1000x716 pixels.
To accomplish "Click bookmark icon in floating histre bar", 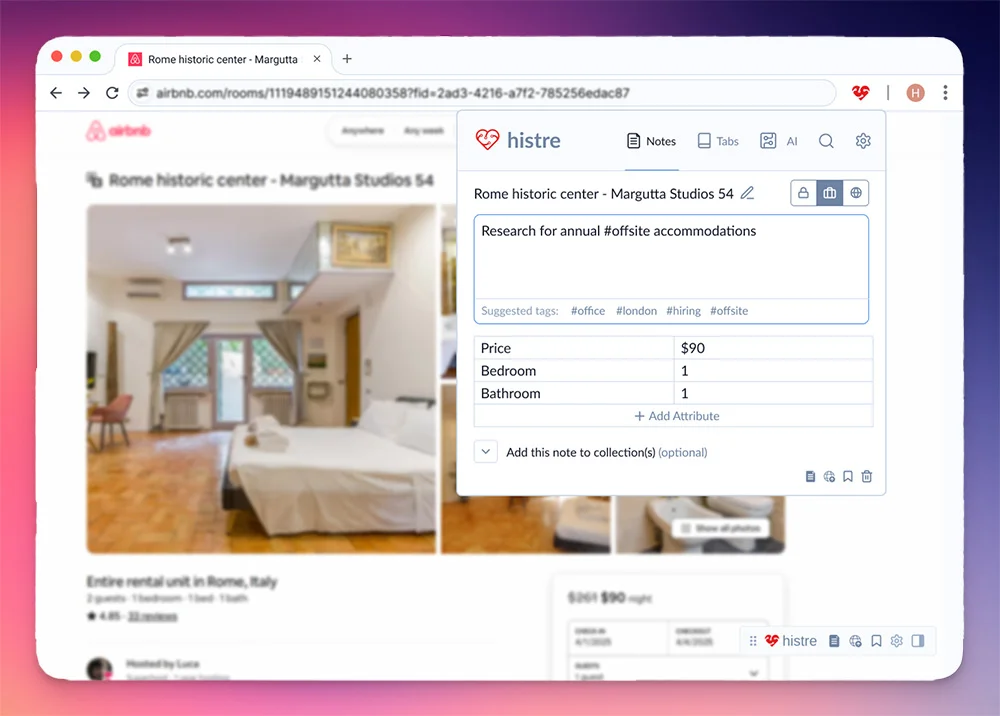I will (876, 641).
